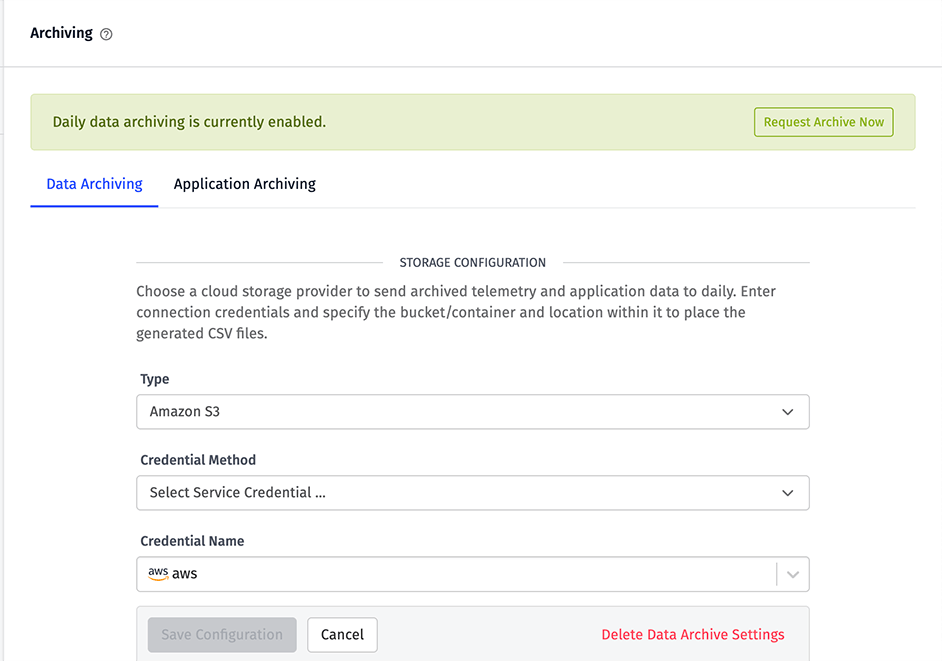Click the Credential Name label
This screenshot has height=661, width=942.
(x=192, y=541)
